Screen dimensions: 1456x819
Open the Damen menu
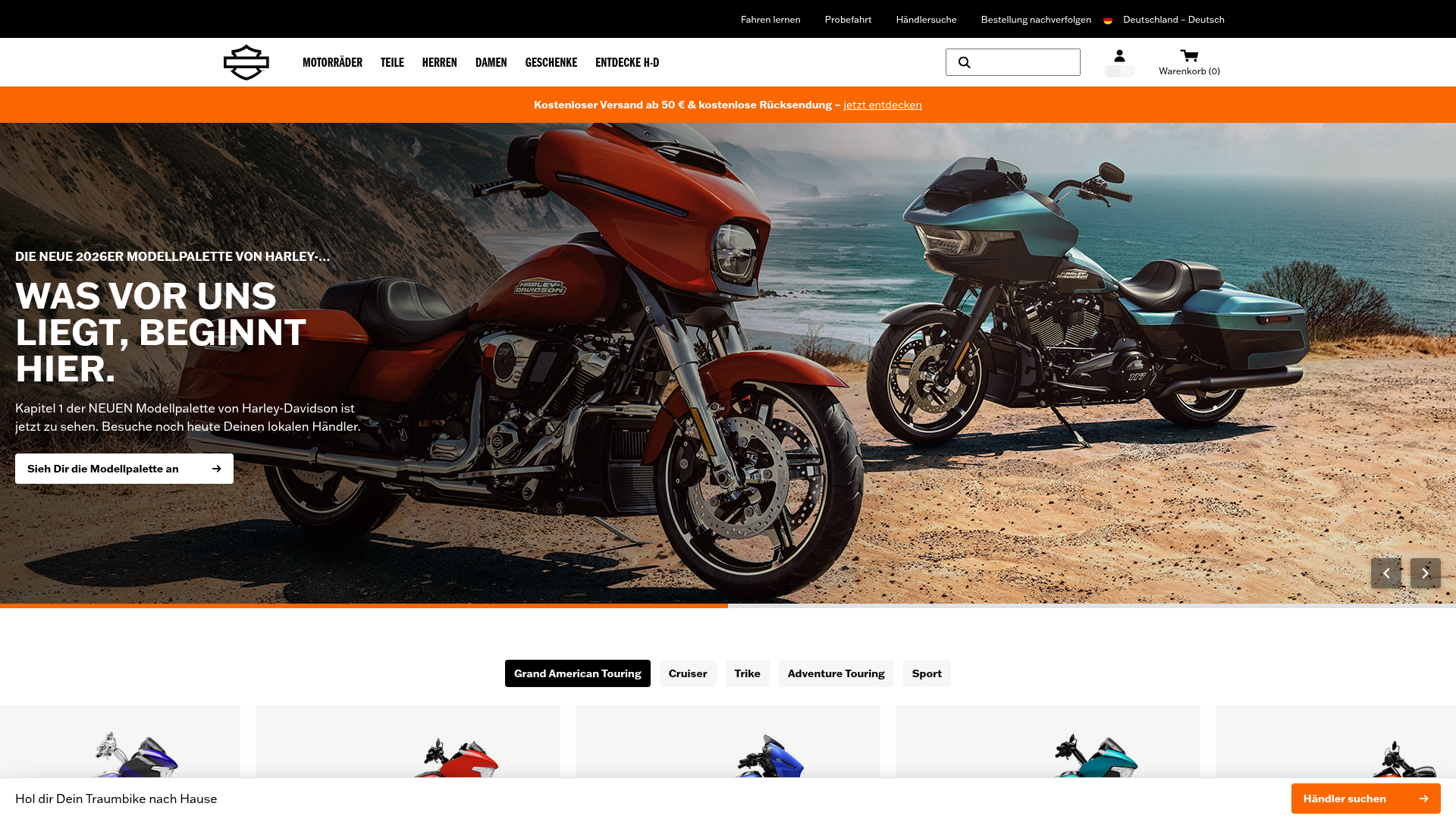click(x=491, y=62)
